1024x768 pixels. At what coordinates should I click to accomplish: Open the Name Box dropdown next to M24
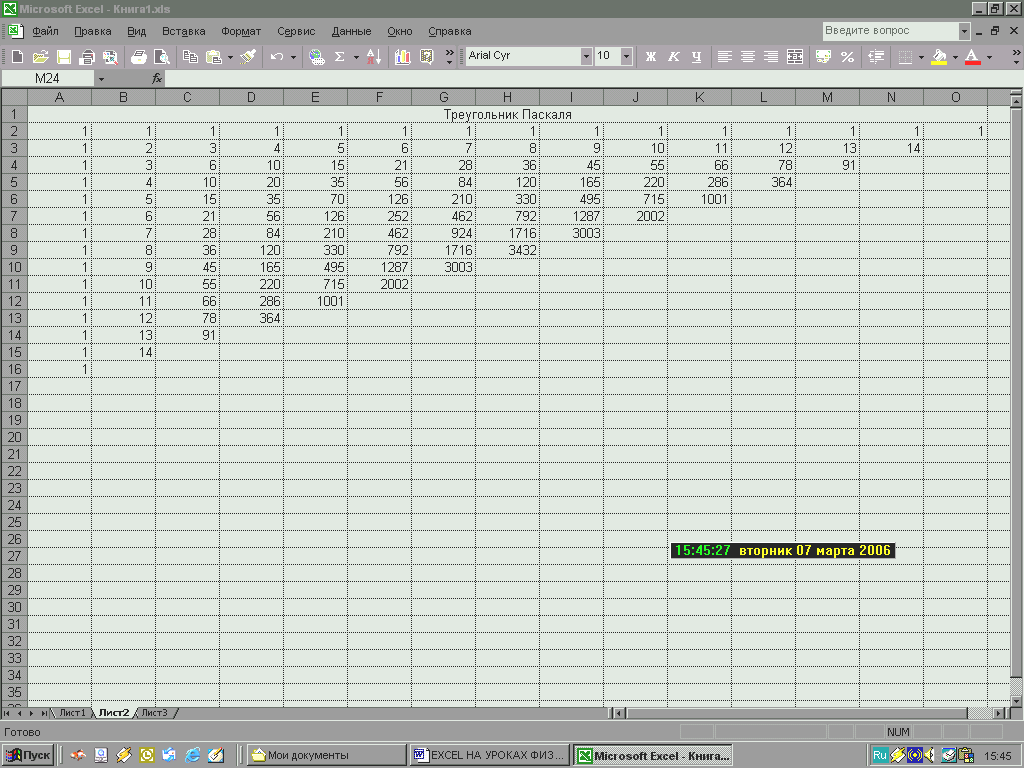[x=101, y=79]
